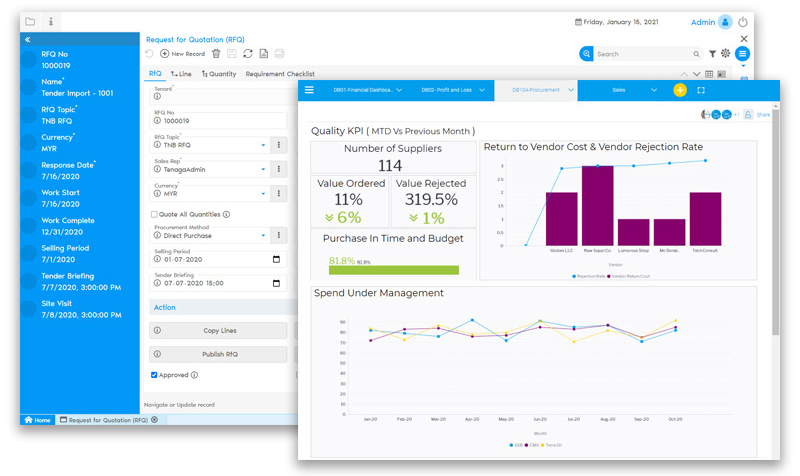Image resolution: width=800 pixels, height=476 pixels.
Task: Expand the Procurement Method dropdown
Action: click(264, 235)
